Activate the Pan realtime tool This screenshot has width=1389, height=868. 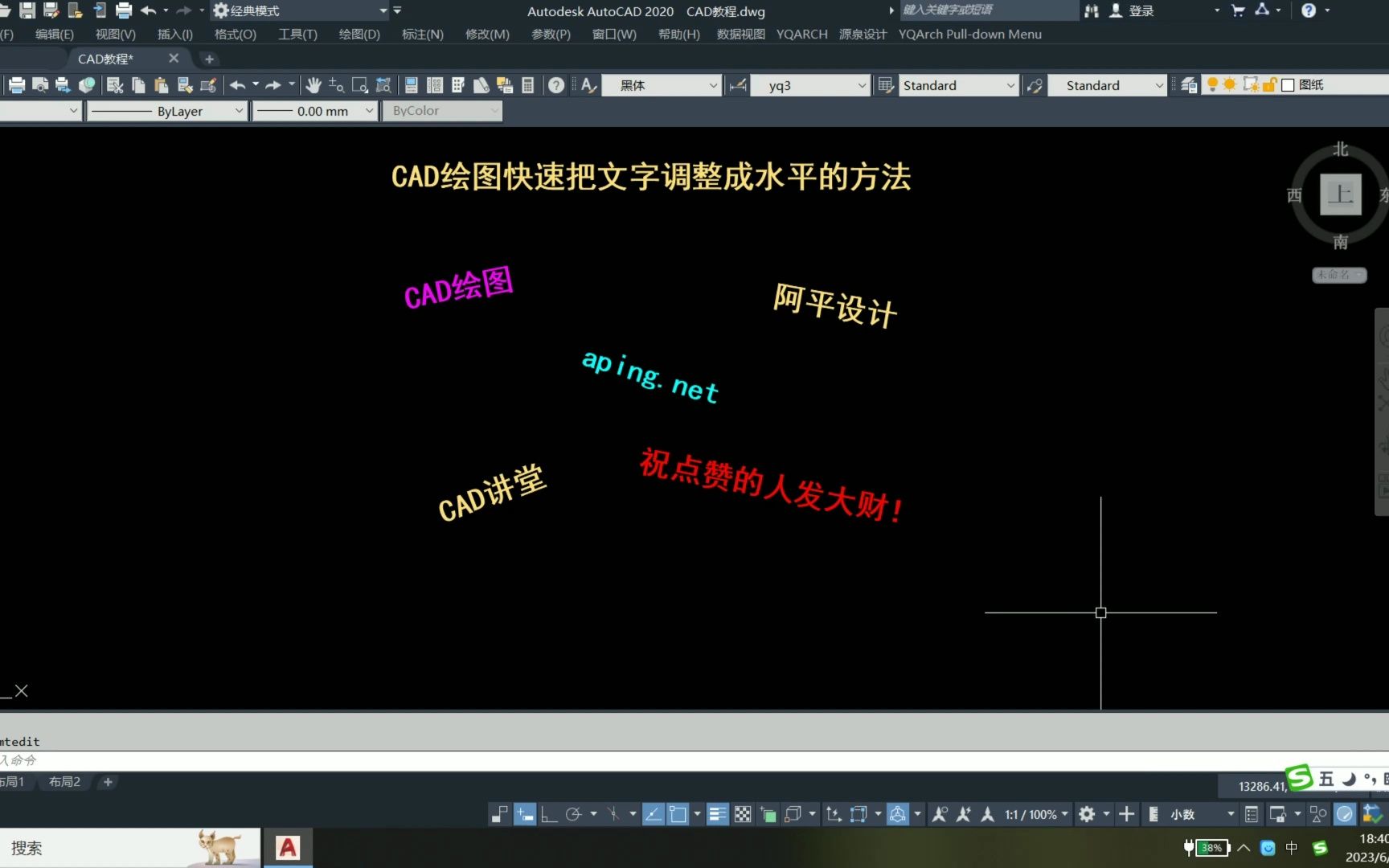click(313, 84)
